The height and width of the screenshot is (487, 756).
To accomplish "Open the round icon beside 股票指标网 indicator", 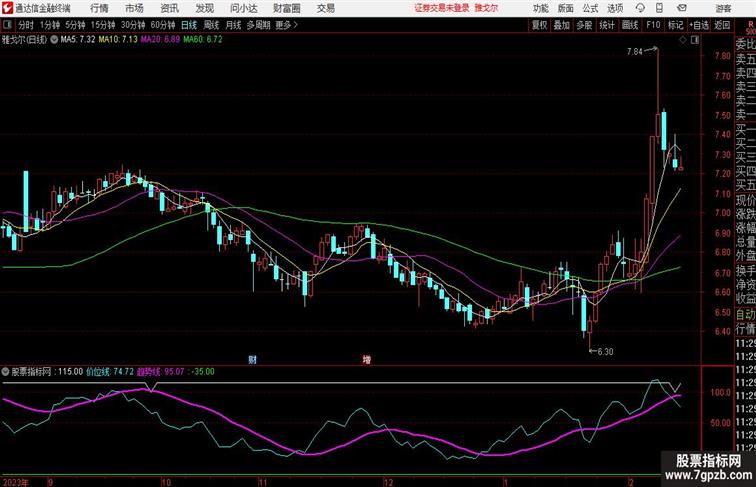I will tap(5, 372).
